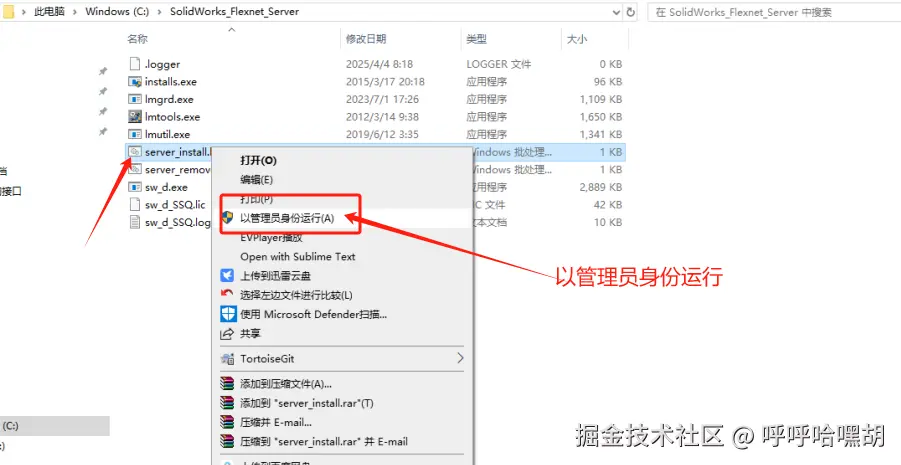This screenshot has height=465, width=901.
Task: Click the TortoiseGit icon
Action: [x=228, y=359]
